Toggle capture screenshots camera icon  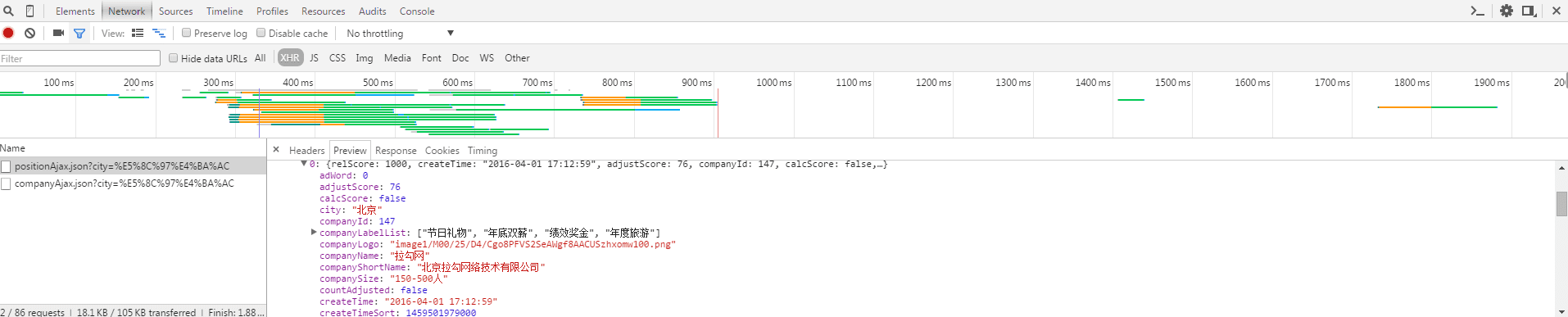point(58,33)
